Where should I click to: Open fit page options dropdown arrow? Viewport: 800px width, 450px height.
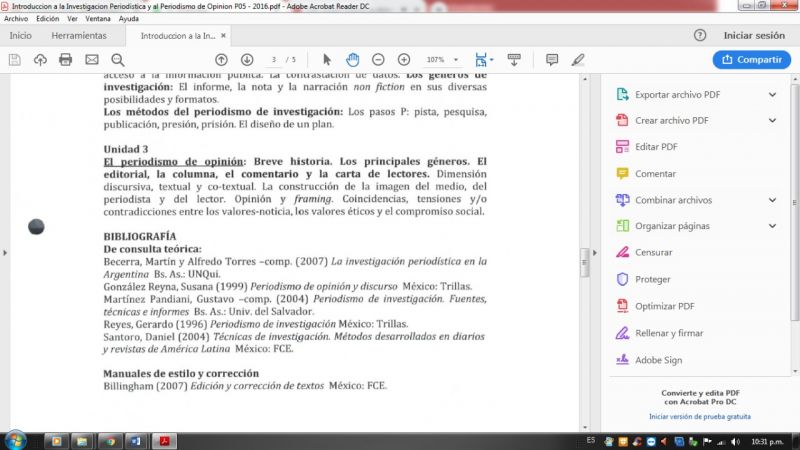pyautogui.click(x=492, y=60)
